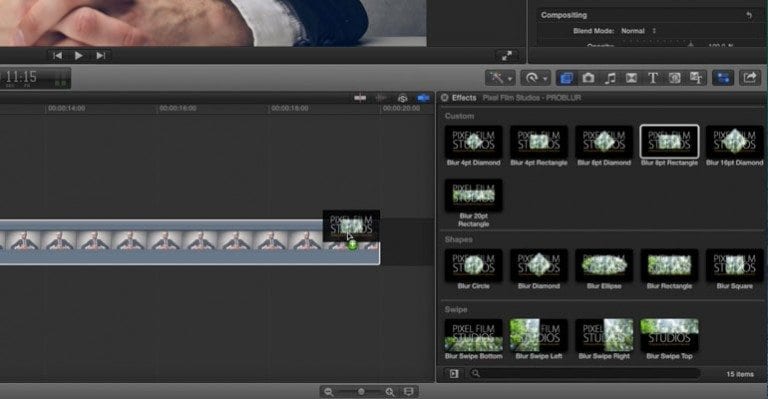Open the Enhancements magic wand menu
This screenshot has width=768, height=399.
(500, 78)
